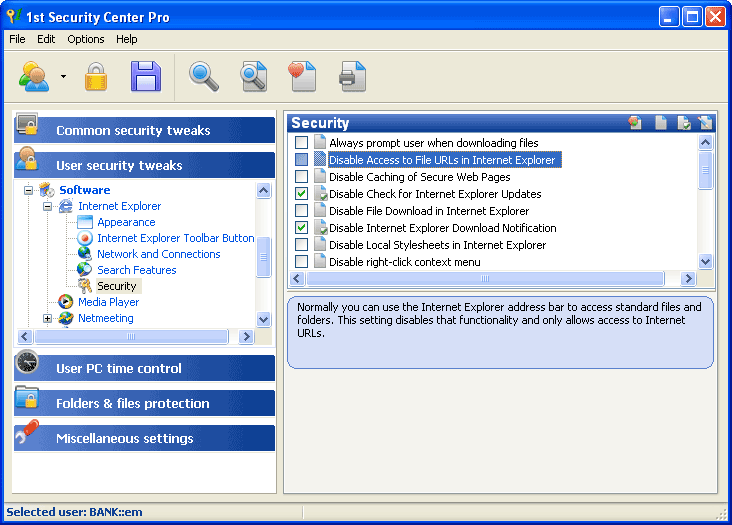Click the clock icon of PC time control

27,362
